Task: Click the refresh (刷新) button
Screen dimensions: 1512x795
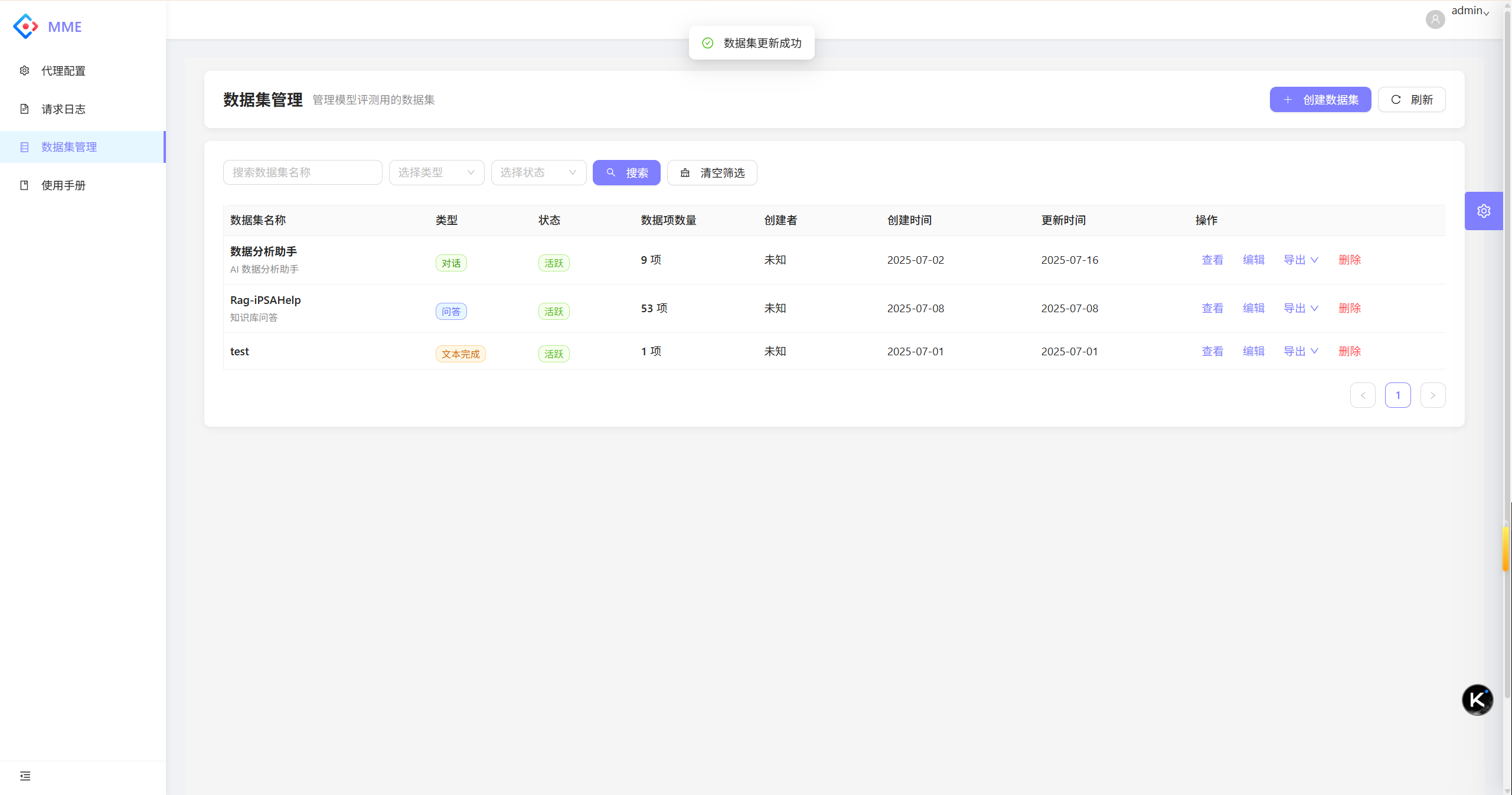Action: coord(1411,100)
